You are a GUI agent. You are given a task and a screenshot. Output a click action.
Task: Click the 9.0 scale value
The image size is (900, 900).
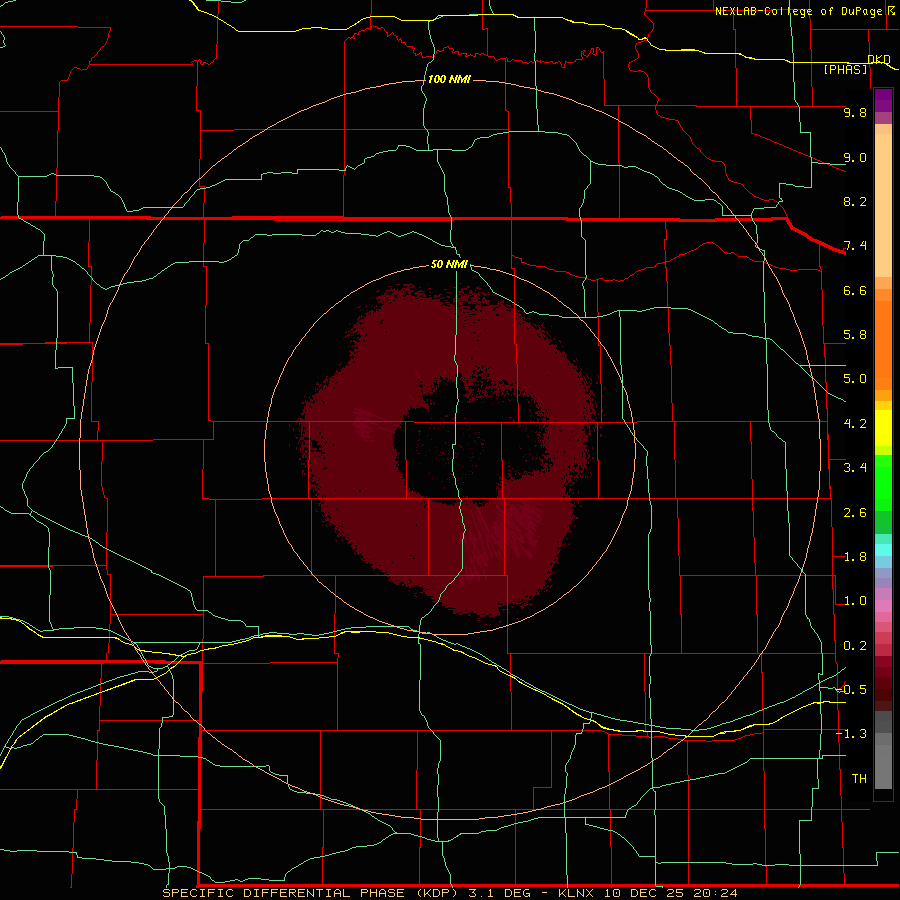pyautogui.click(x=855, y=157)
